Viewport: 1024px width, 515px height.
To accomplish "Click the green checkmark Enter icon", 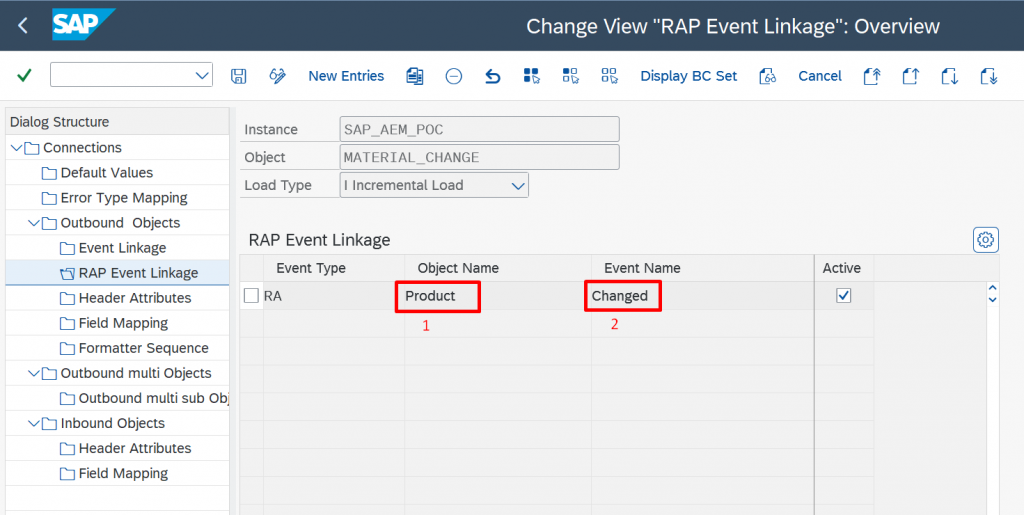I will click(x=24, y=76).
